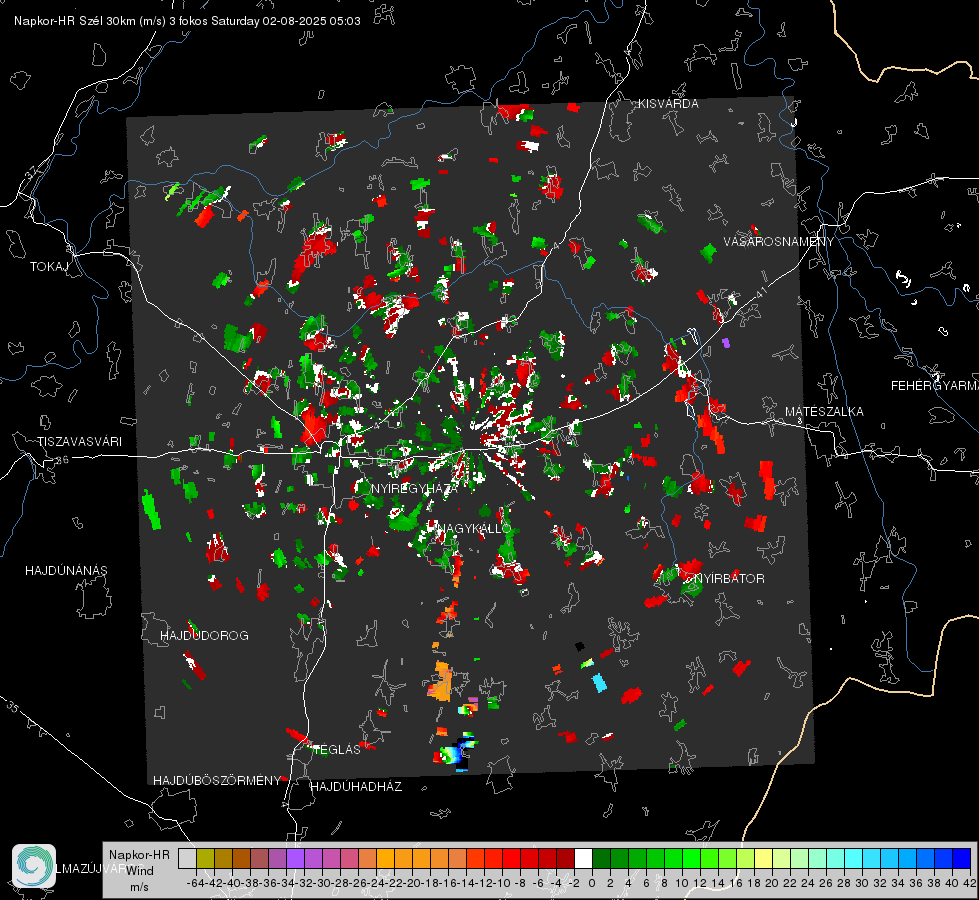Image resolution: width=979 pixels, height=900 pixels.
Task: Click the road number 41 marker near Vásárosnamény
Action: pos(760,292)
